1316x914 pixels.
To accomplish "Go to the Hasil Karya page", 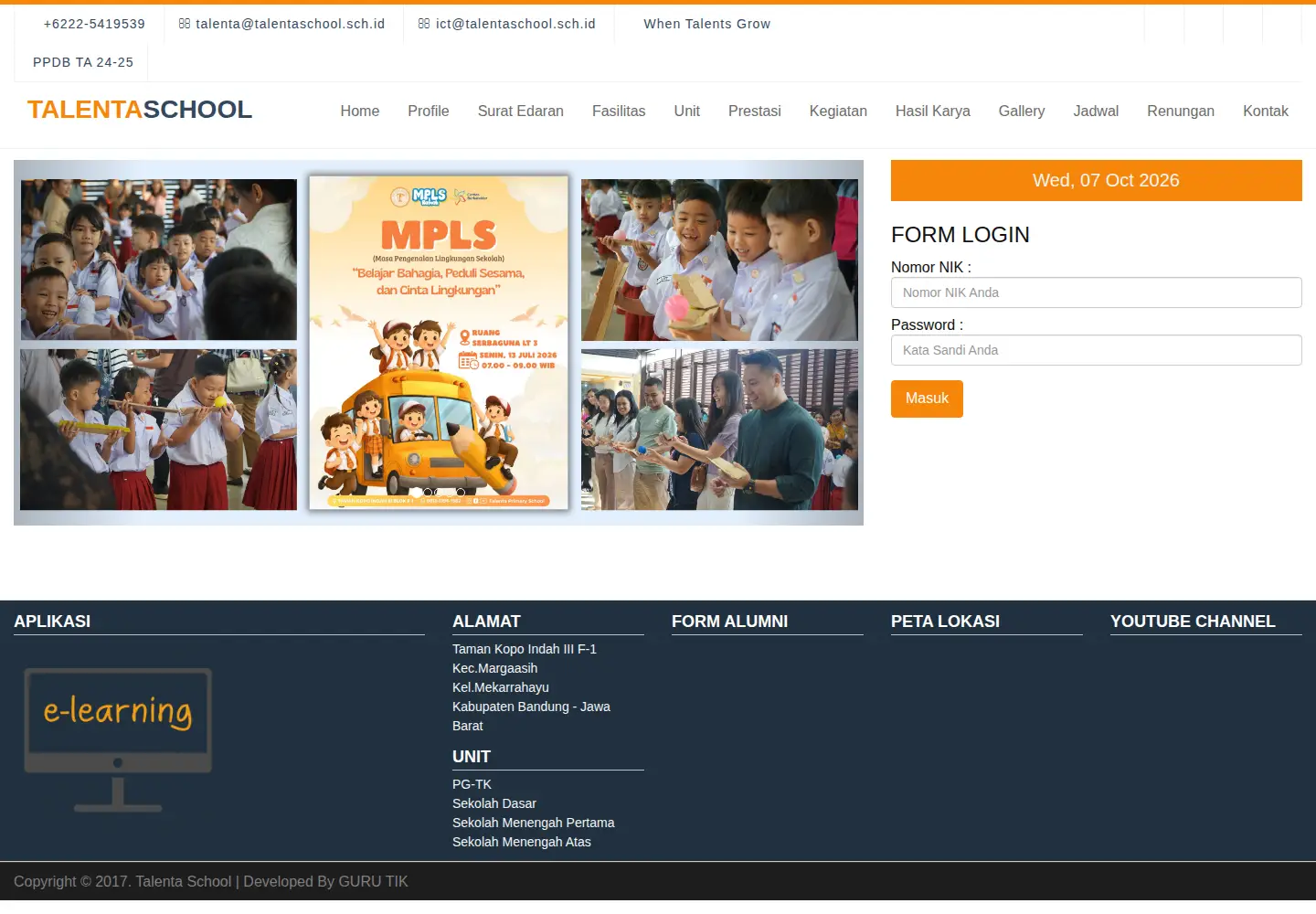I will pos(933,111).
